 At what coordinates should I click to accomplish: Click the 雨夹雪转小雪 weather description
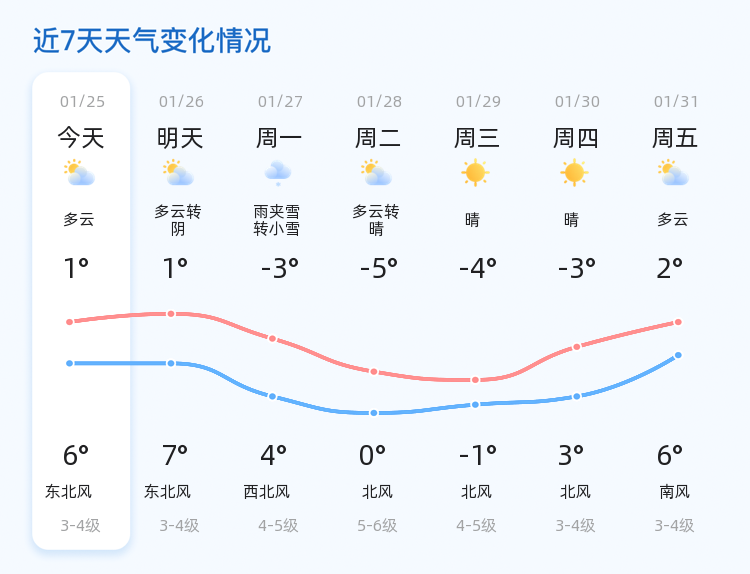[277, 220]
